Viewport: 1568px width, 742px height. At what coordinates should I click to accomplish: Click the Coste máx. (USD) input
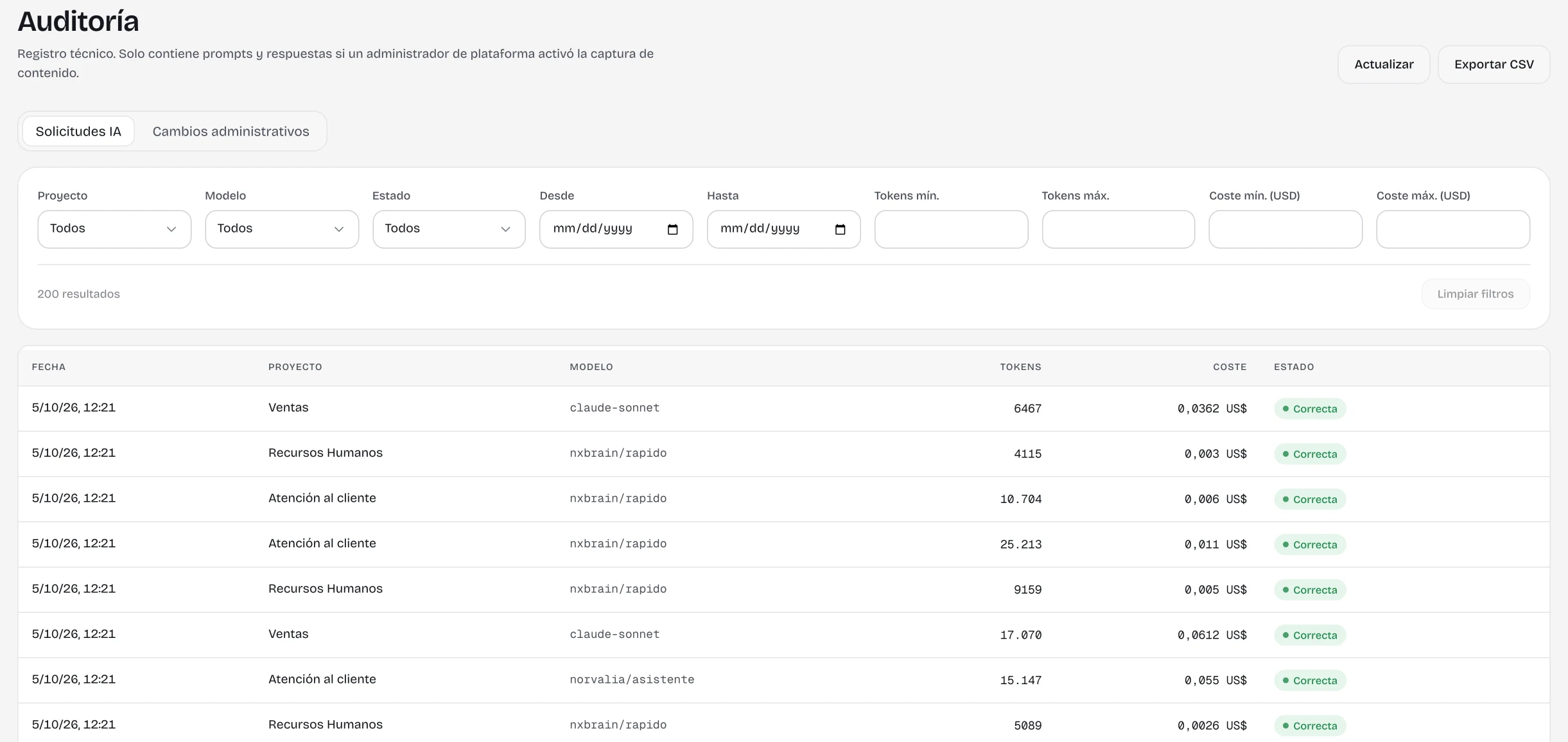click(x=1453, y=229)
